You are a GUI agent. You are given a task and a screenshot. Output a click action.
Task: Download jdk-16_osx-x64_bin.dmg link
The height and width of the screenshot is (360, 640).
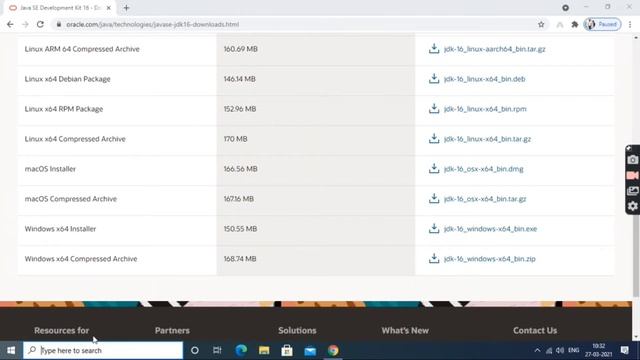click(483, 169)
